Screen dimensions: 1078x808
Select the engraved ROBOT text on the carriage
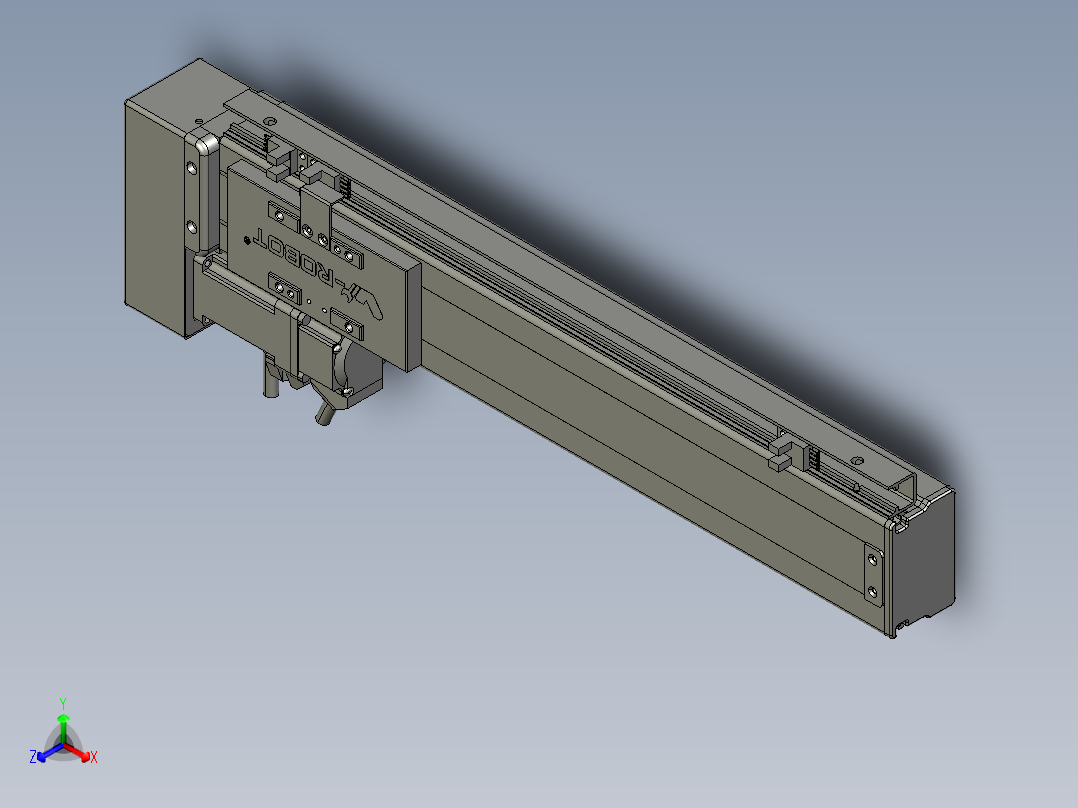coord(294,259)
